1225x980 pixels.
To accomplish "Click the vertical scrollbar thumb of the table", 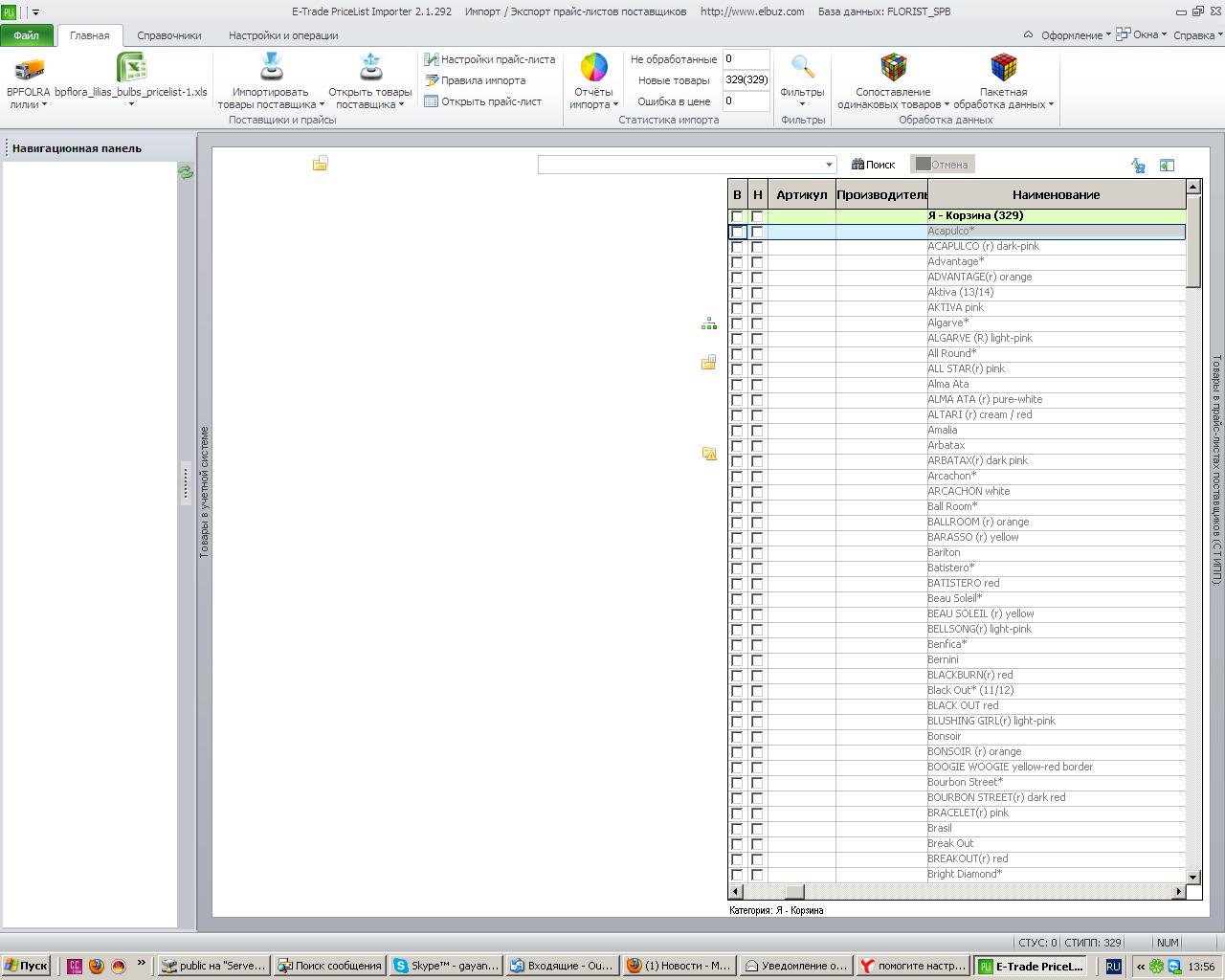I will pyautogui.click(x=1192, y=239).
